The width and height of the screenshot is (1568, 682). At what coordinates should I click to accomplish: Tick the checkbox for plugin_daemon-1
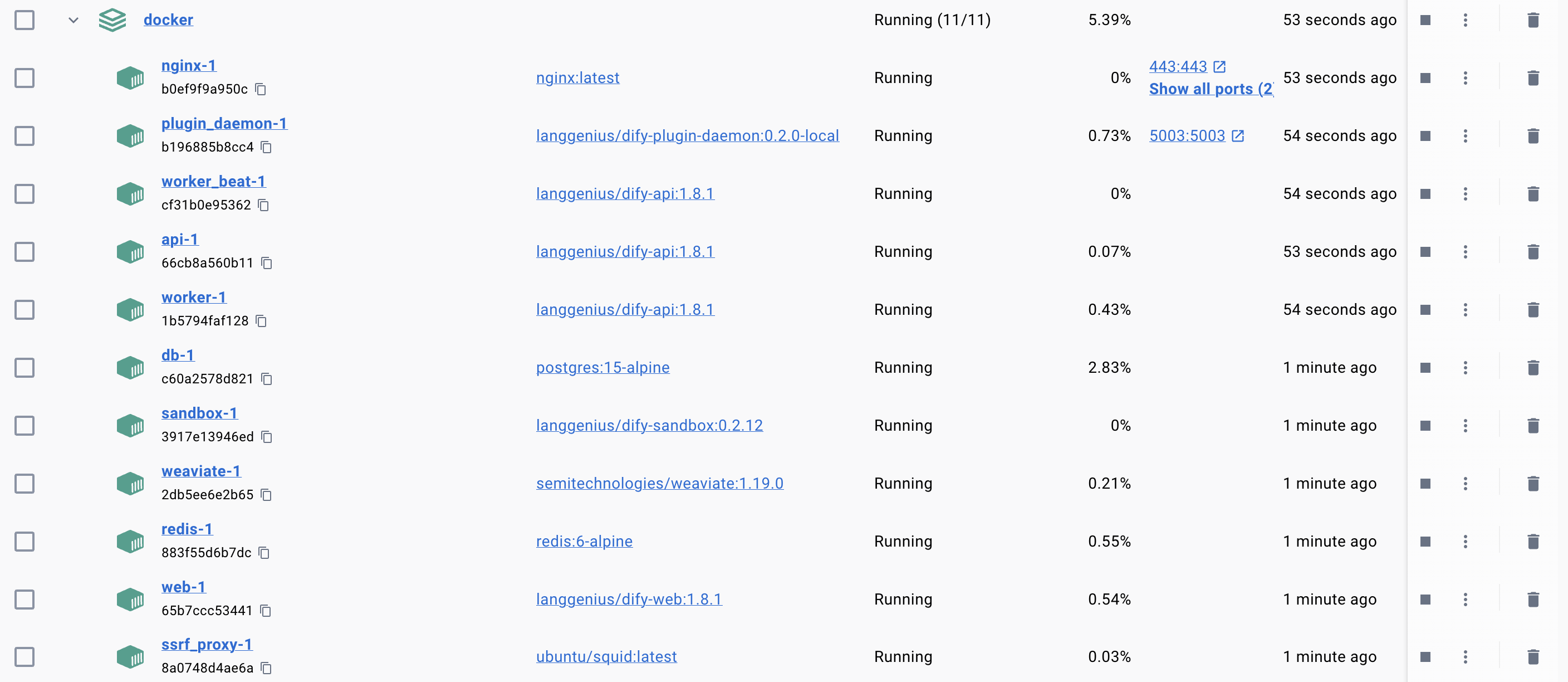coord(24,136)
